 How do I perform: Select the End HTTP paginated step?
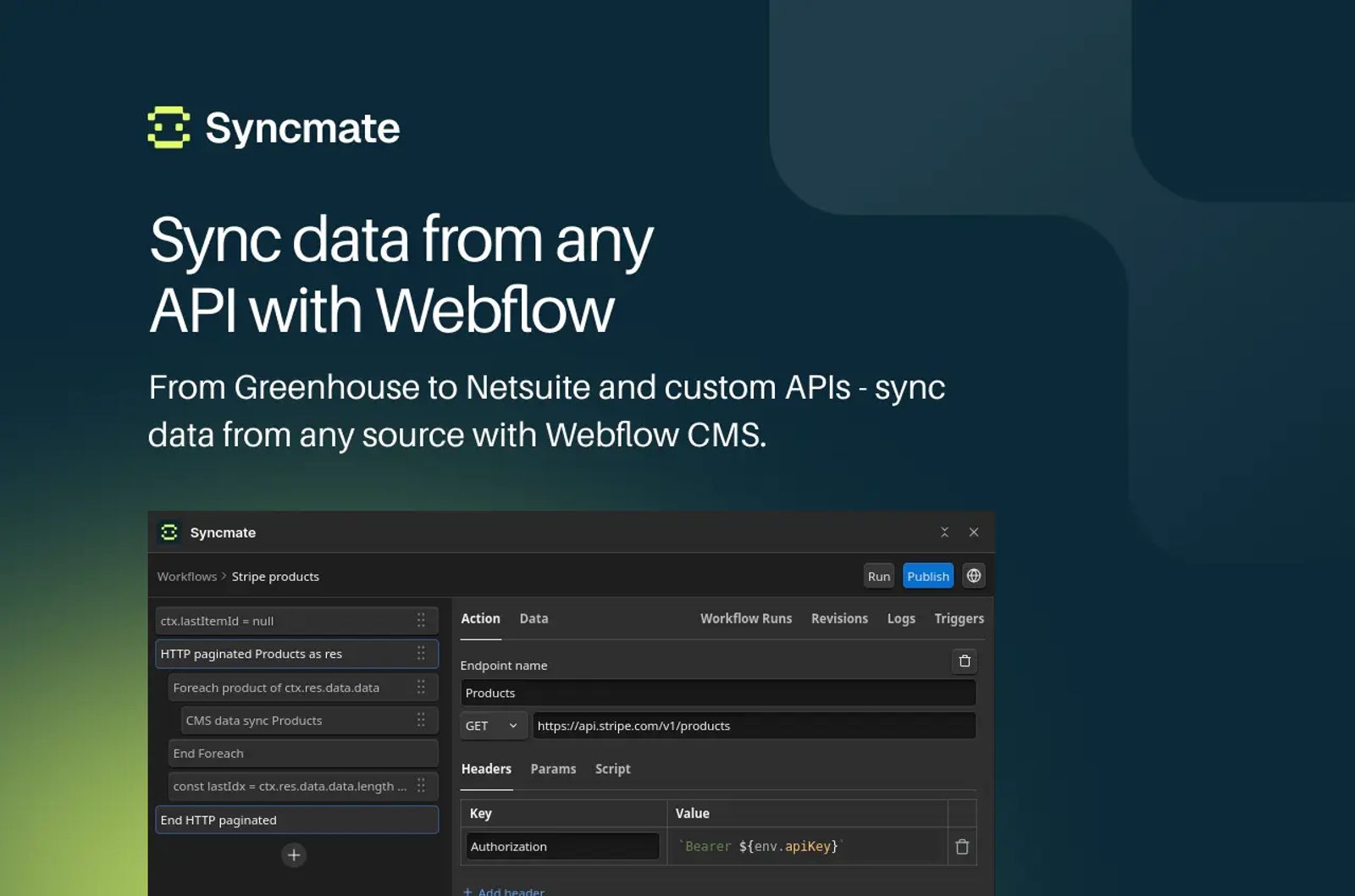point(296,820)
